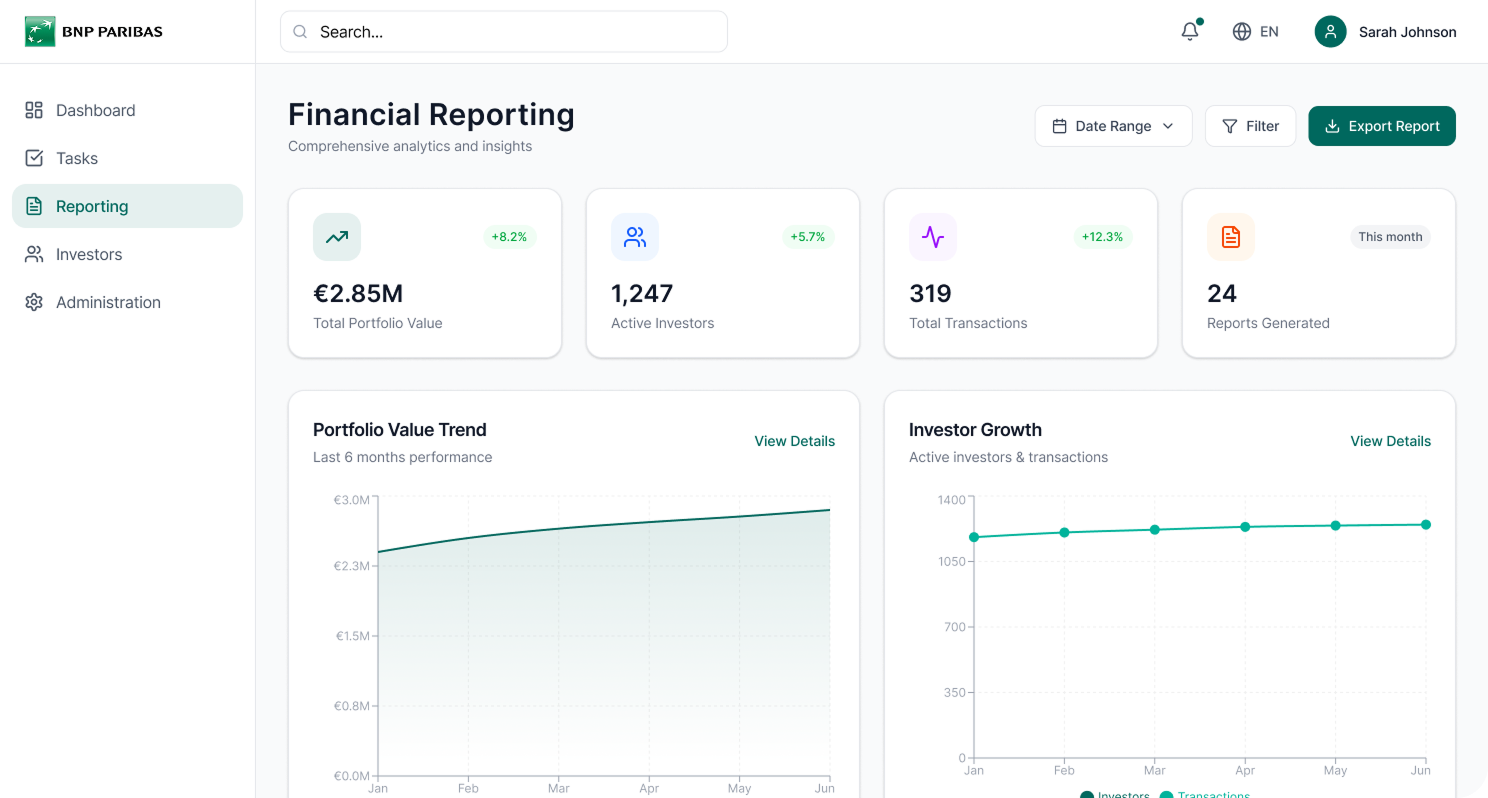
Task: Open Portfolio Value Trend View Details
Action: pyautogui.click(x=794, y=441)
